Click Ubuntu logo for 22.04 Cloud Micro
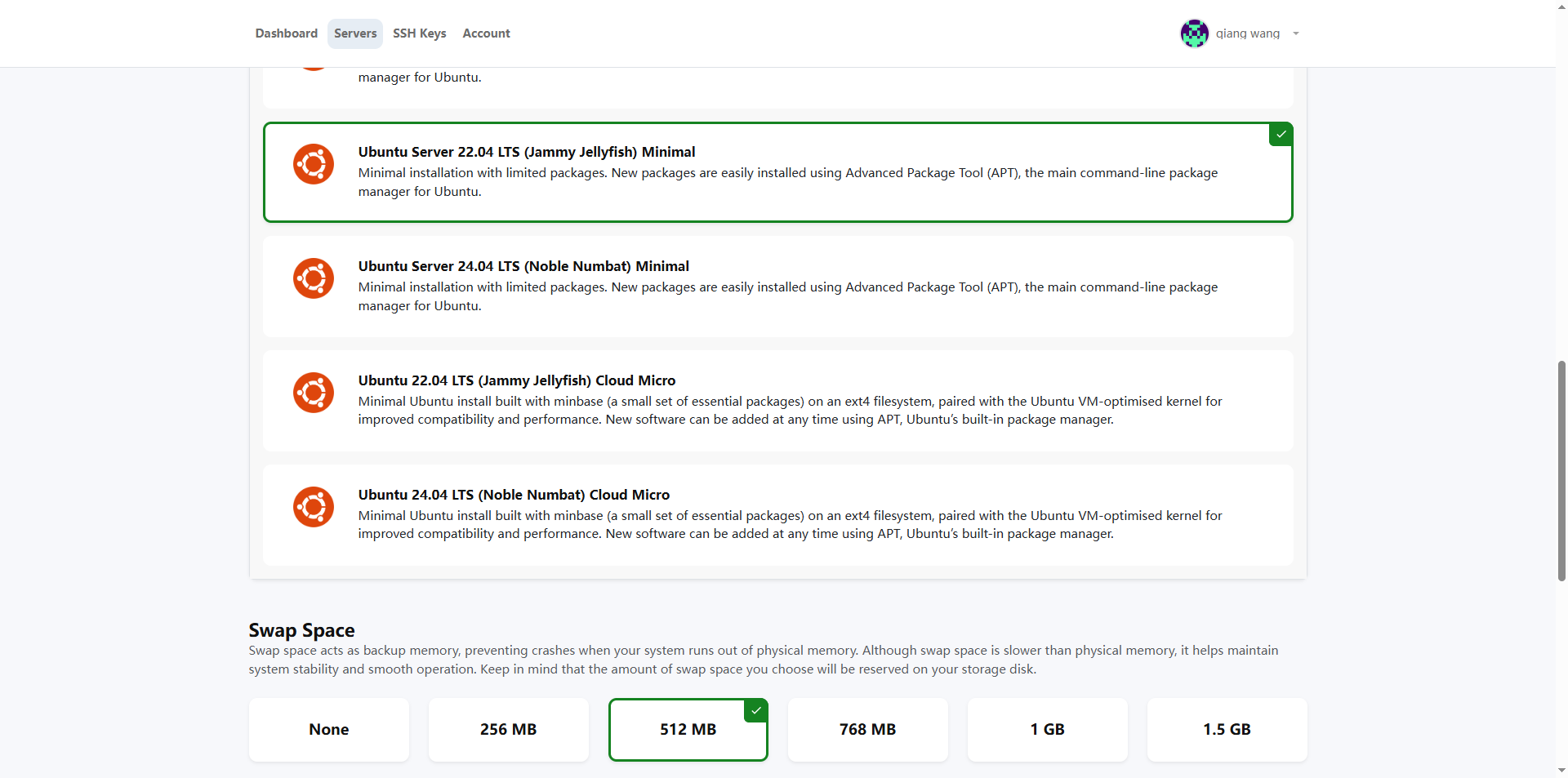Viewport: 1568px width, 778px height. pos(314,393)
